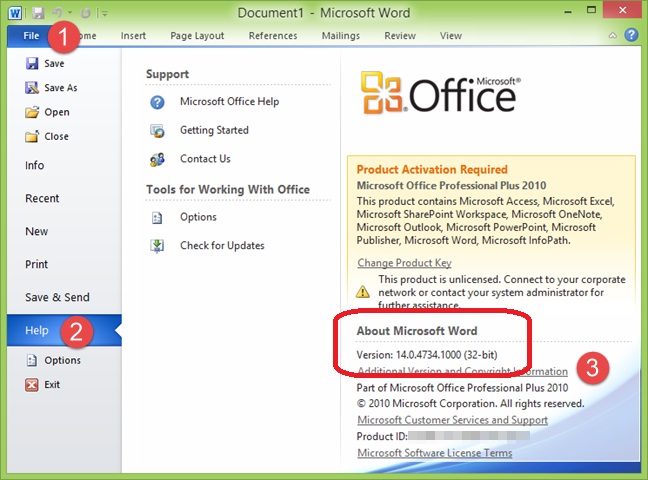Open Microsoft Office Help under Support
Image resolution: width=648 pixels, height=480 pixels.
(x=229, y=101)
